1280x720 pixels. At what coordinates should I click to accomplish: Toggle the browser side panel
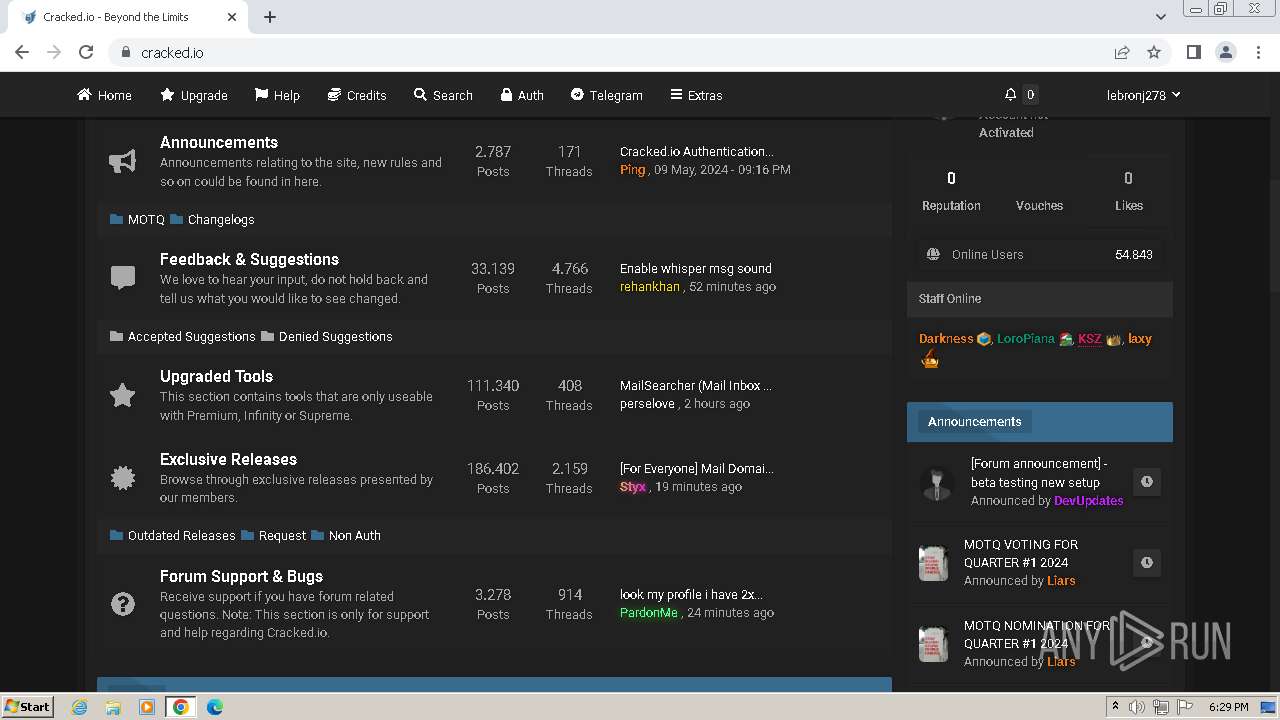click(1193, 52)
